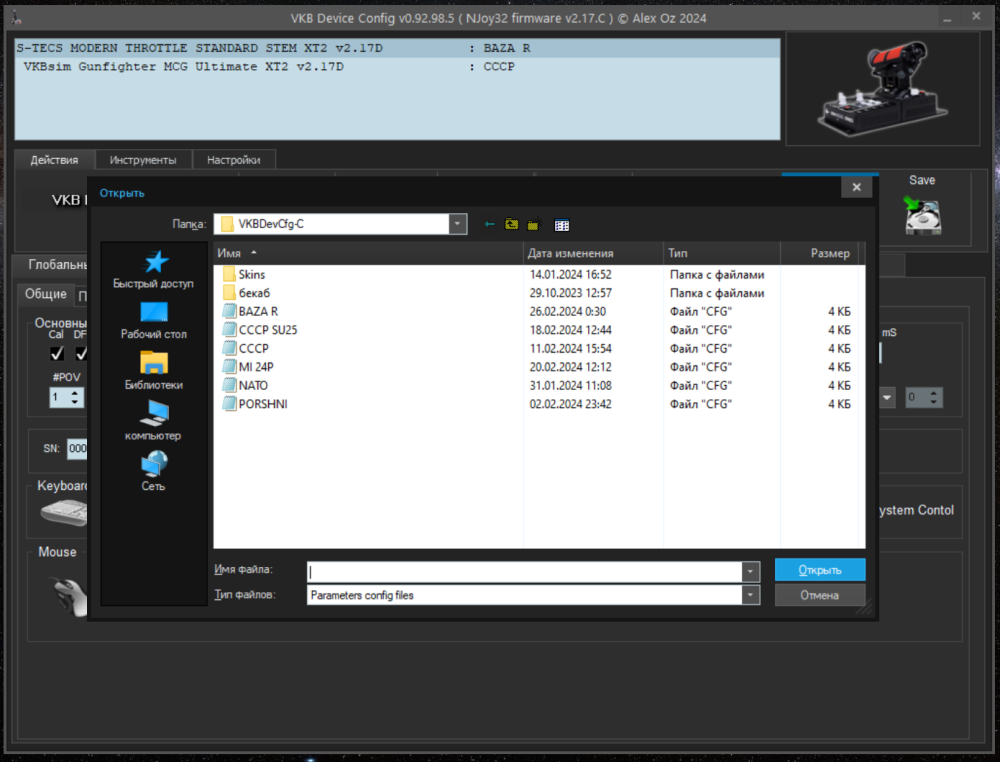Switch to the Настройки tab
1000x762 pixels.
tap(233, 160)
